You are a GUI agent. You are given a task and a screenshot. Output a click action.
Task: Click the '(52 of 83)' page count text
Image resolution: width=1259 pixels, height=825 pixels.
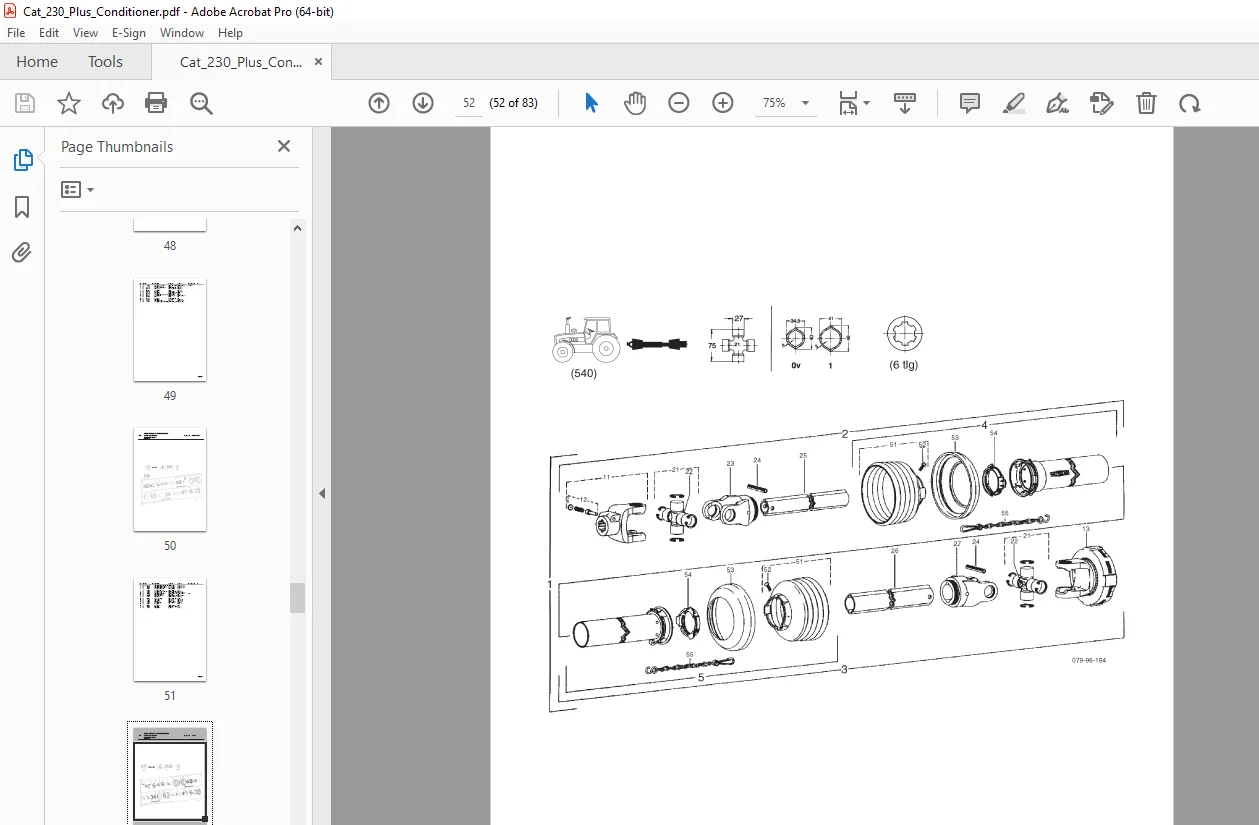(x=513, y=103)
